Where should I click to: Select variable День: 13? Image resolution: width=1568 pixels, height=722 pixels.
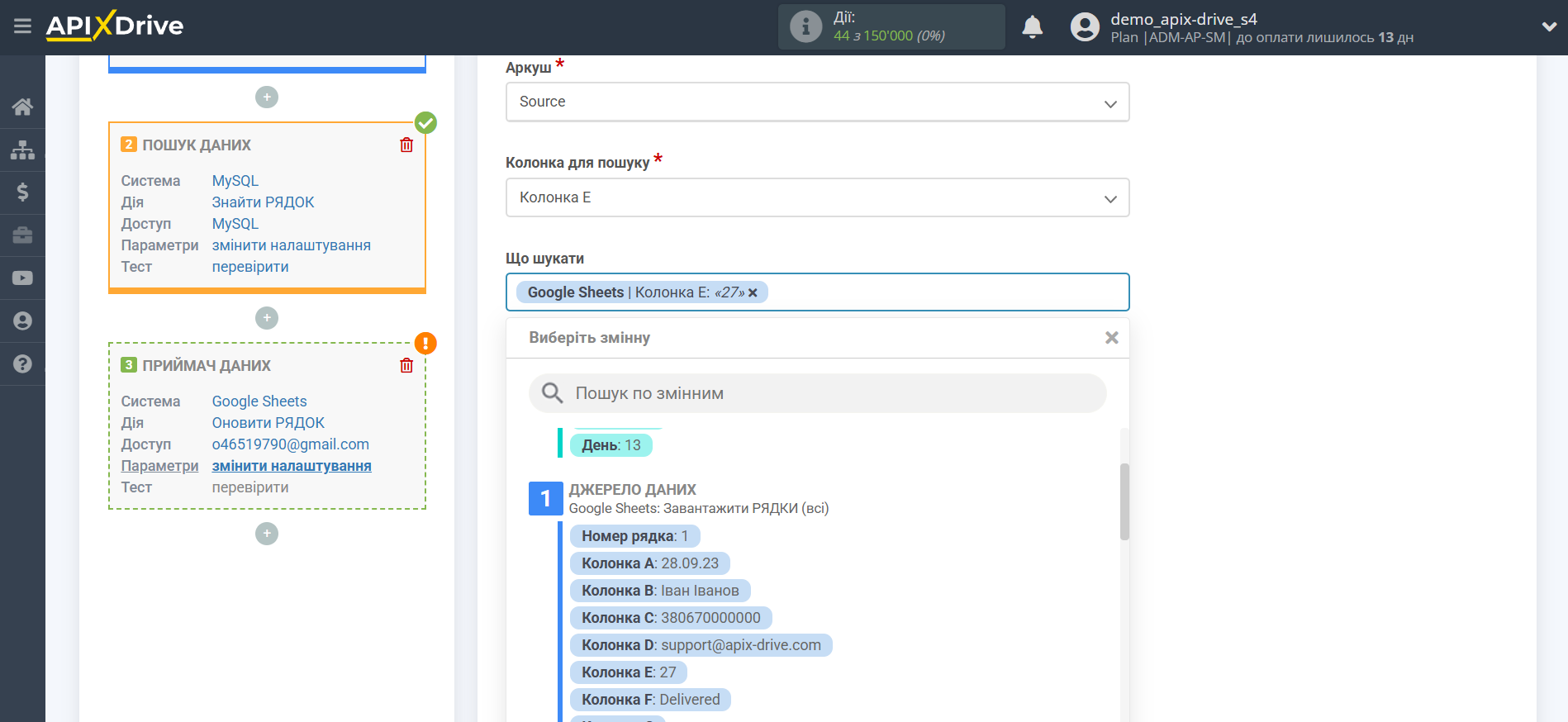[x=611, y=445]
